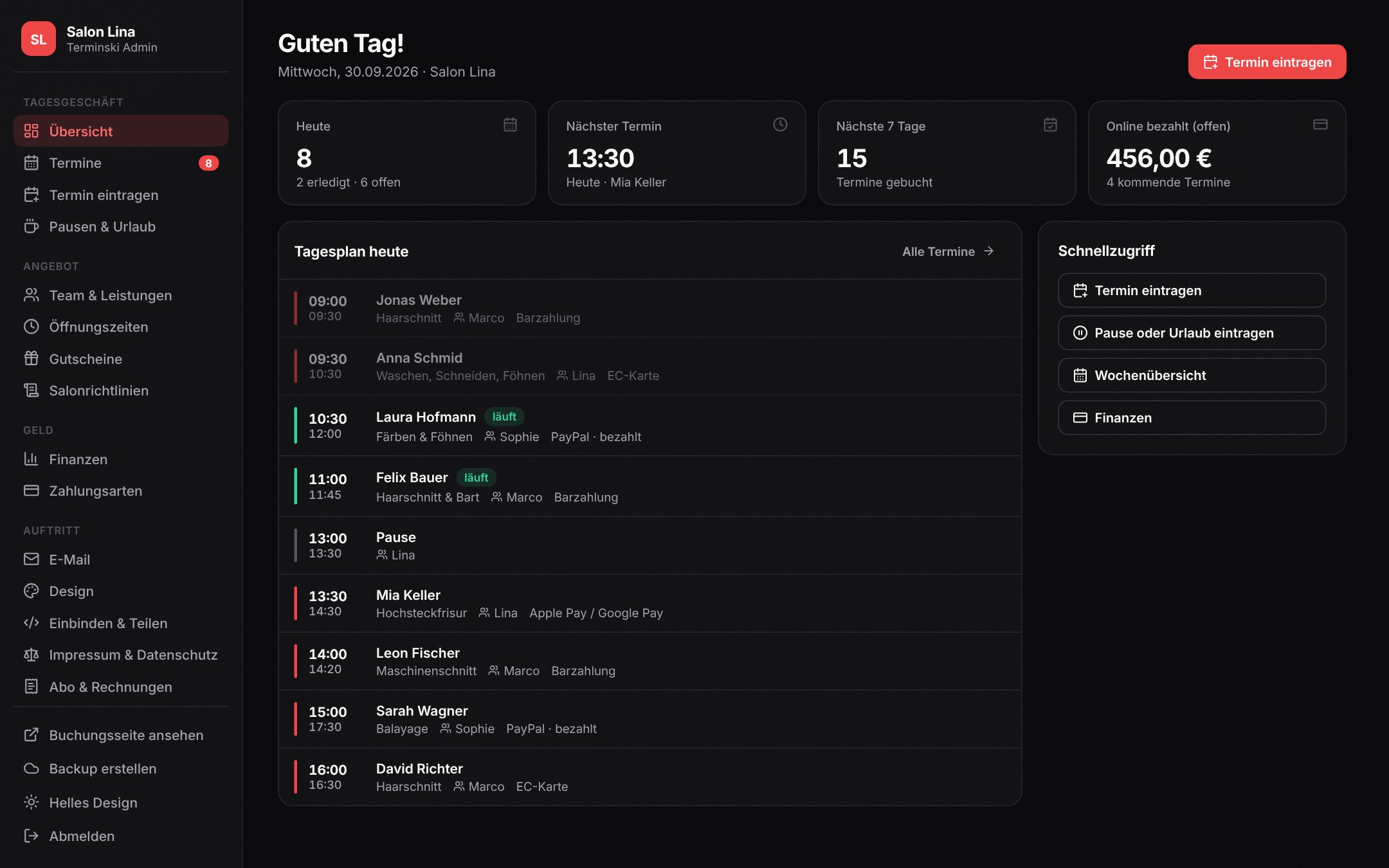
Task: Open Leon Fischer's Maschinenschnitt appointment
Action: (649, 661)
